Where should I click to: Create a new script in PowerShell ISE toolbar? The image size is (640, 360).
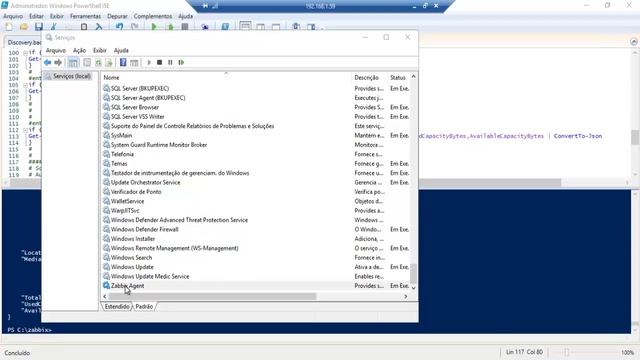pyautogui.click(x=9, y=27)
